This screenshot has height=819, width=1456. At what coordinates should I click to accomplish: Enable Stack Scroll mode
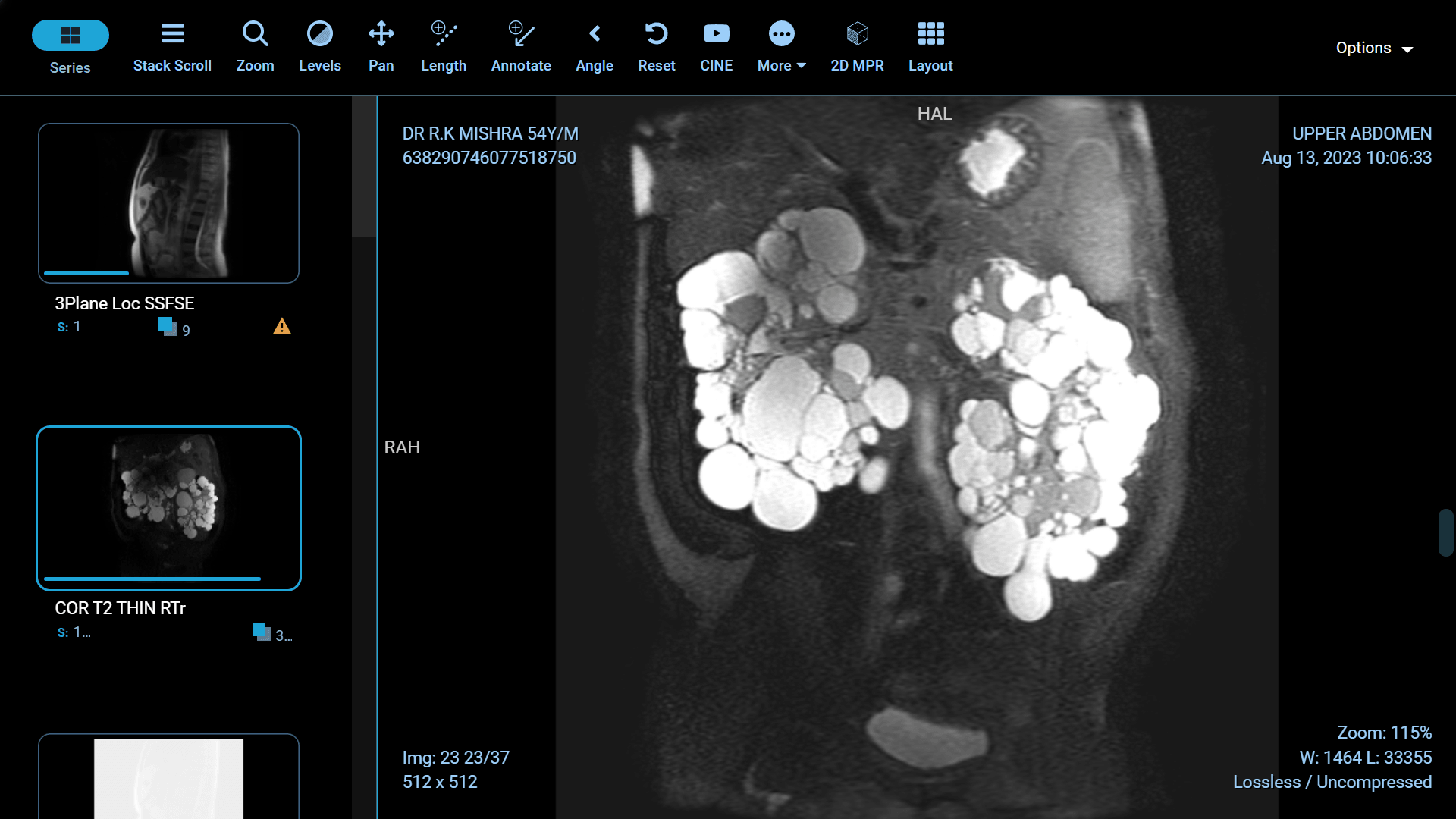[x=172, y=45]
